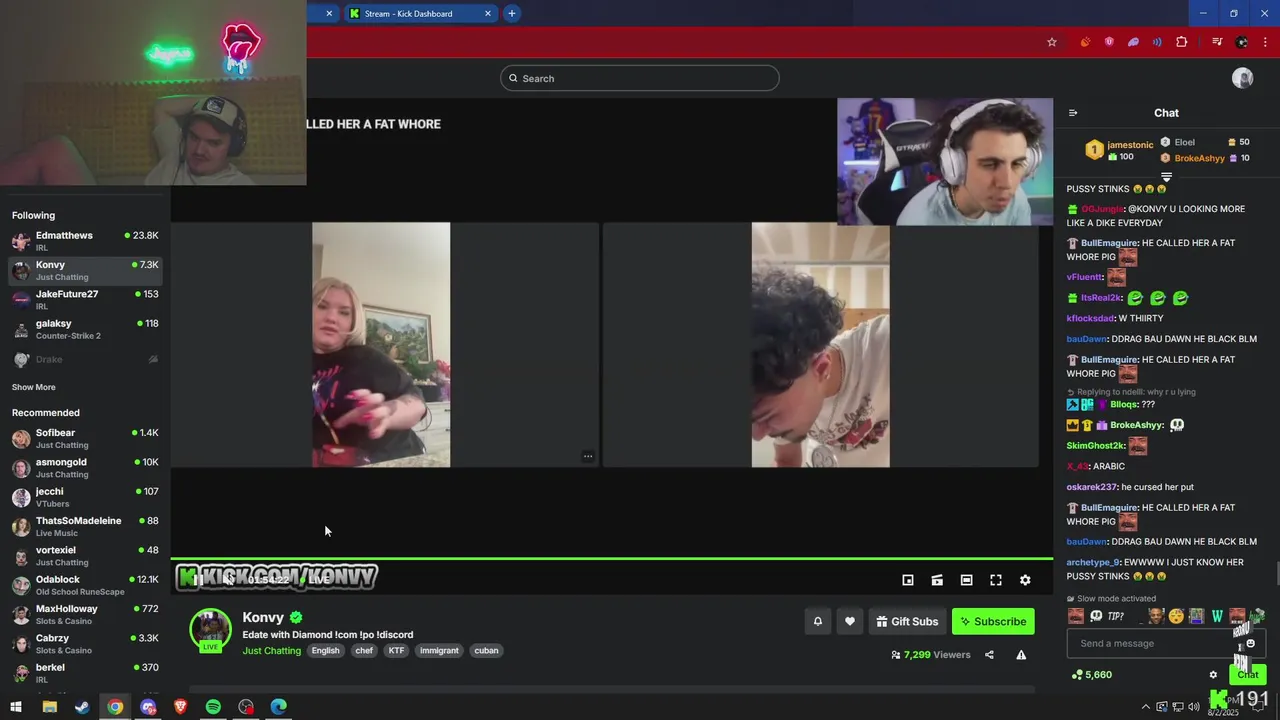The height and width of the screenshot is (720, 1280).
Task: Switch to Stream - Kick Dashboard tab
Action: pyautogui.click(x=420, y=13)
